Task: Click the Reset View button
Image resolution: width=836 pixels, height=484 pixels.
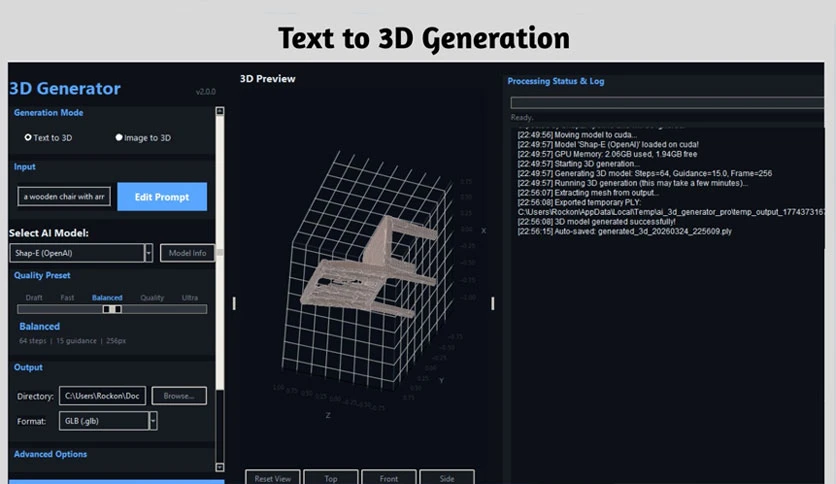Action: tap(273, 478)
